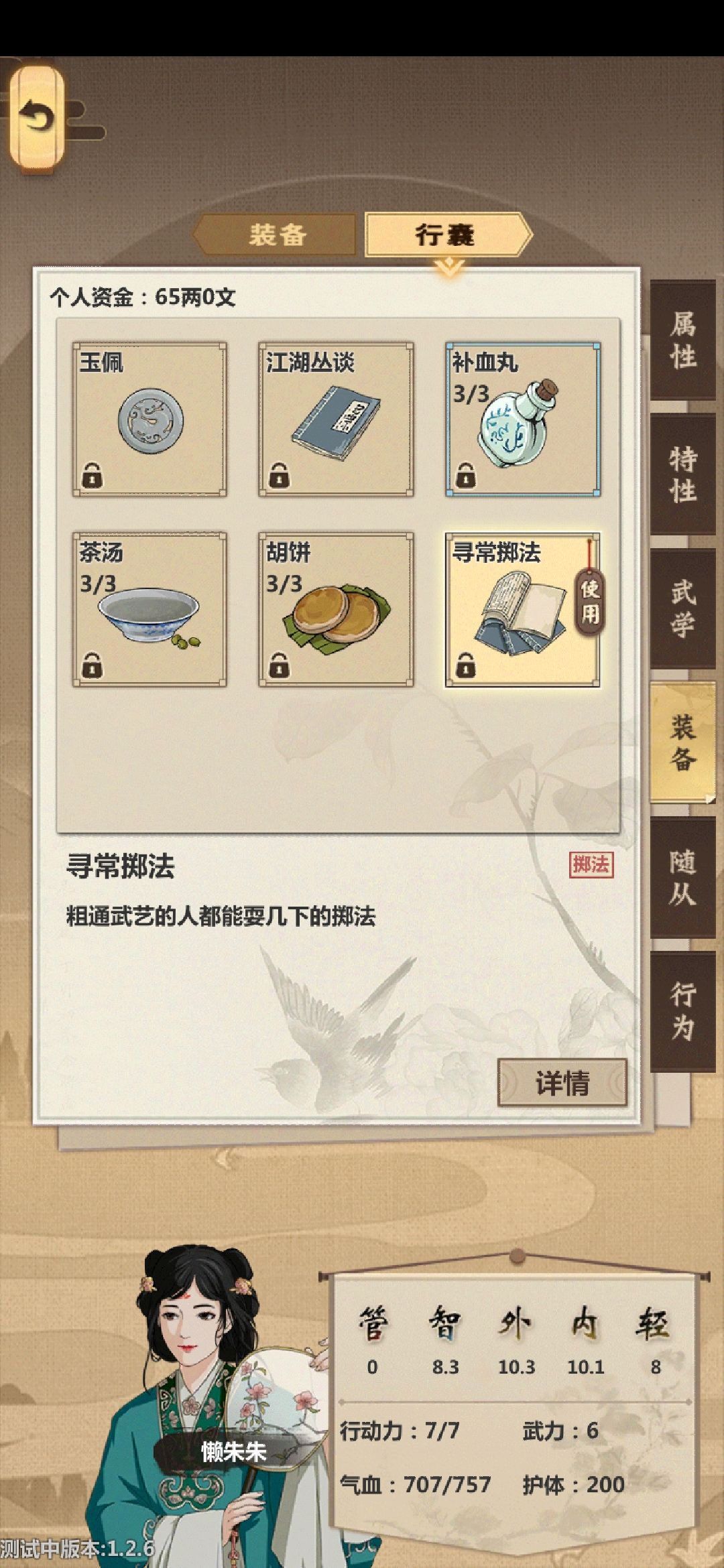Open the 武学 side tab
724x1568 pixels.
pyautogui.click(x=683, y=608)
